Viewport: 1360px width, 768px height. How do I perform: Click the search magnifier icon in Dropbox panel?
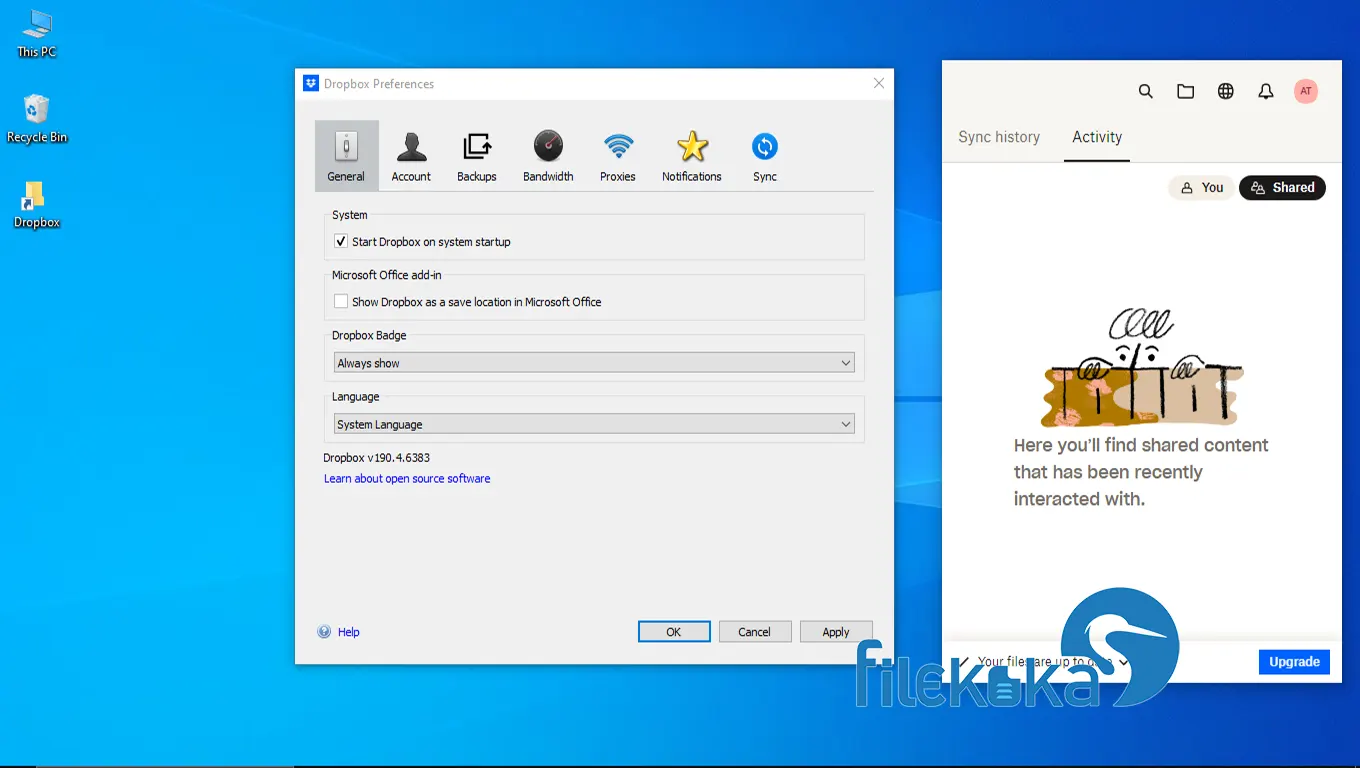click(x=1146, y=91)
